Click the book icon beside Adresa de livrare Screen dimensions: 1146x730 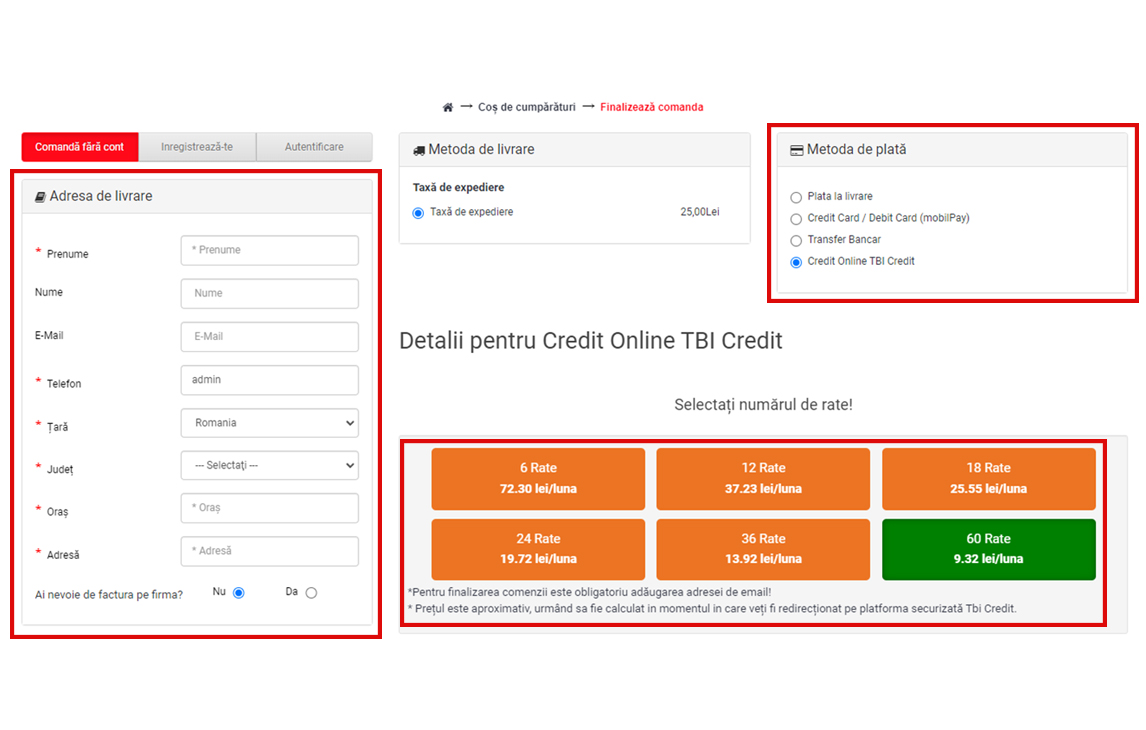coord(40,197)
